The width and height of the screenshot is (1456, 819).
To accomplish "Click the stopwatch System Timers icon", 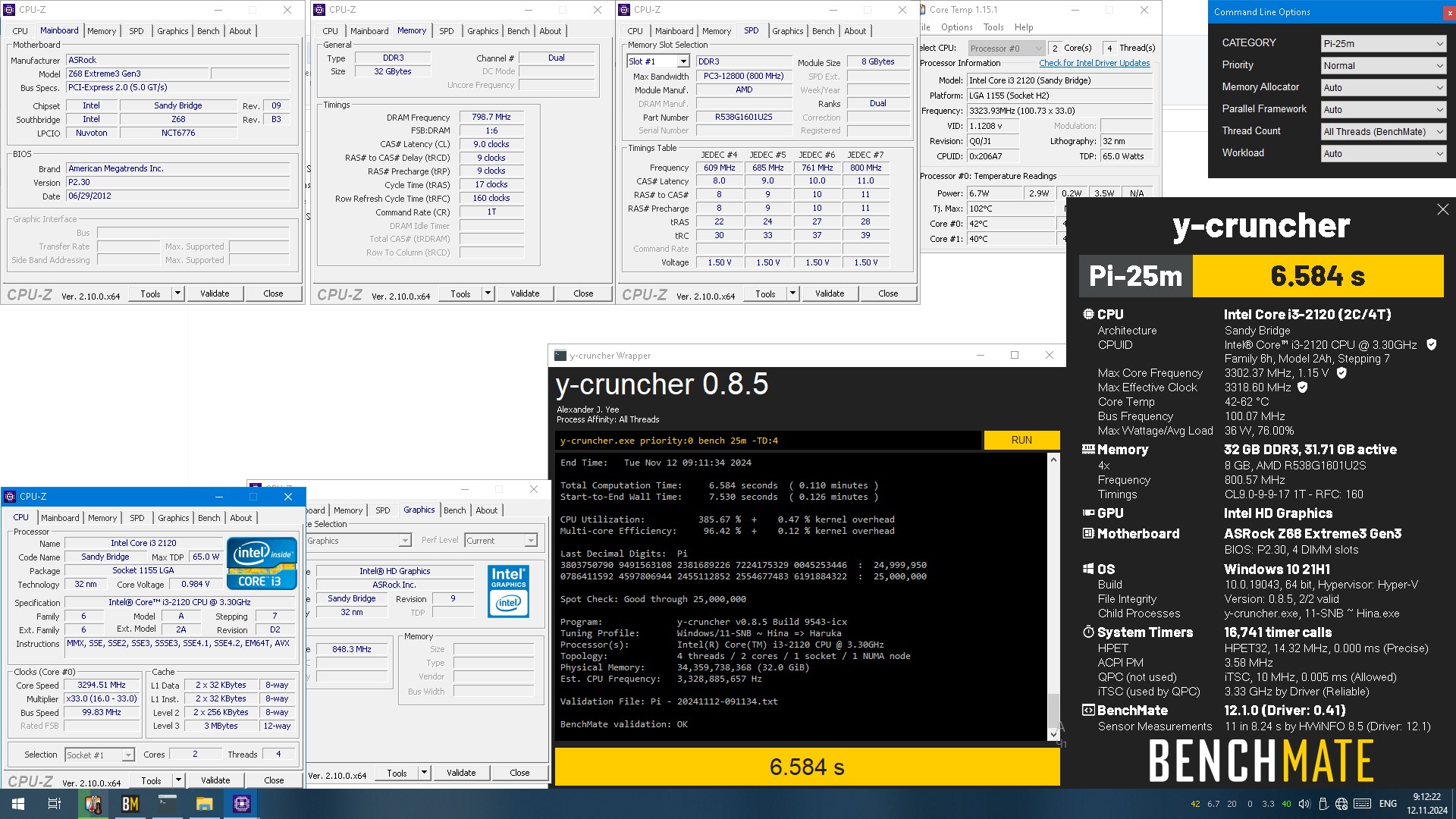I will [x=1088, y=632].
